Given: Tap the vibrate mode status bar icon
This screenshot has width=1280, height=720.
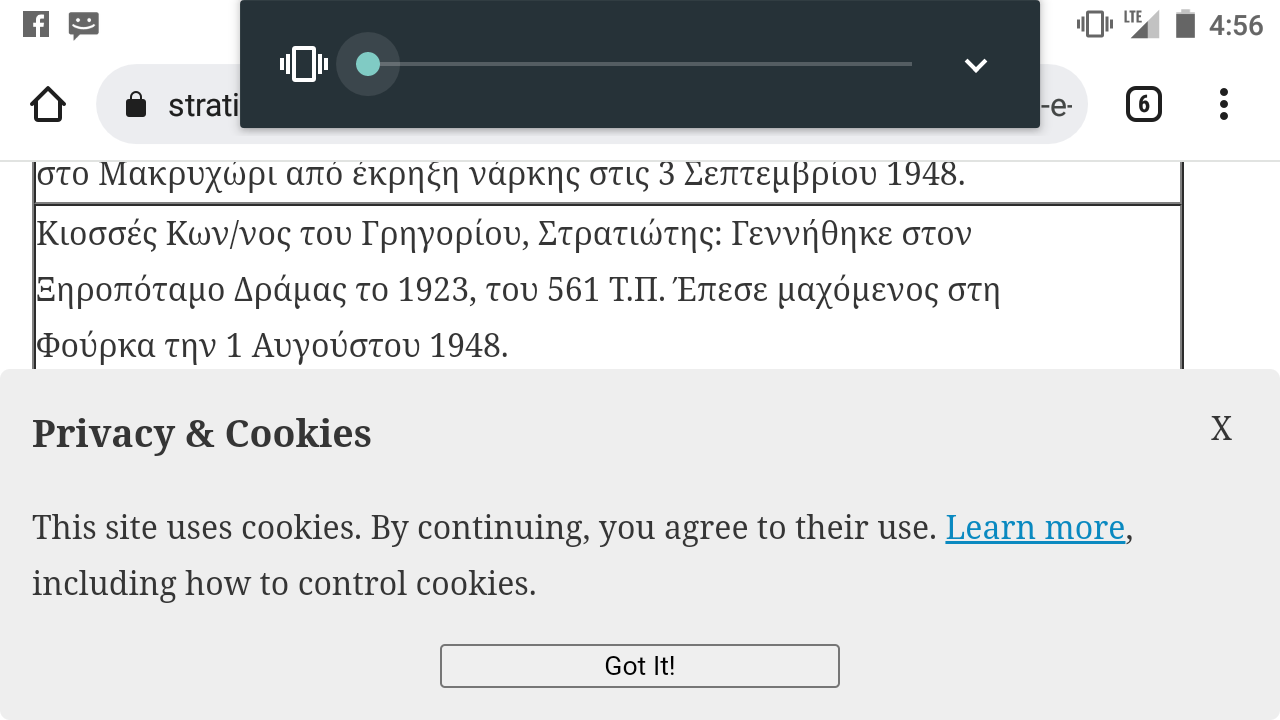Looking at the screenshot, I should (x=1094, y=24).
